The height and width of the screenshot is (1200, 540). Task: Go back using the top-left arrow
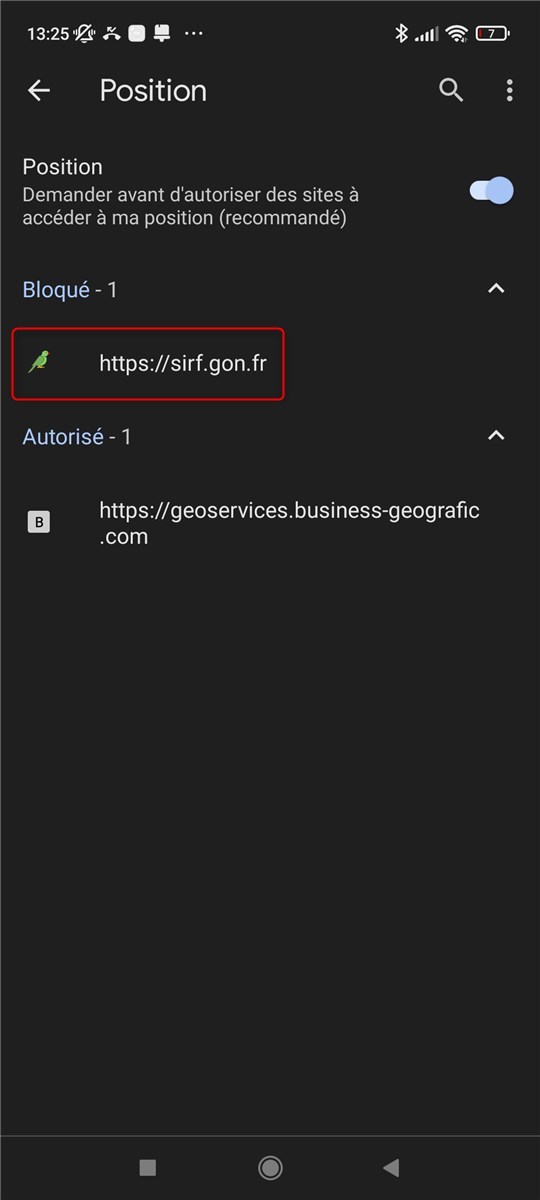coord(39,90)
